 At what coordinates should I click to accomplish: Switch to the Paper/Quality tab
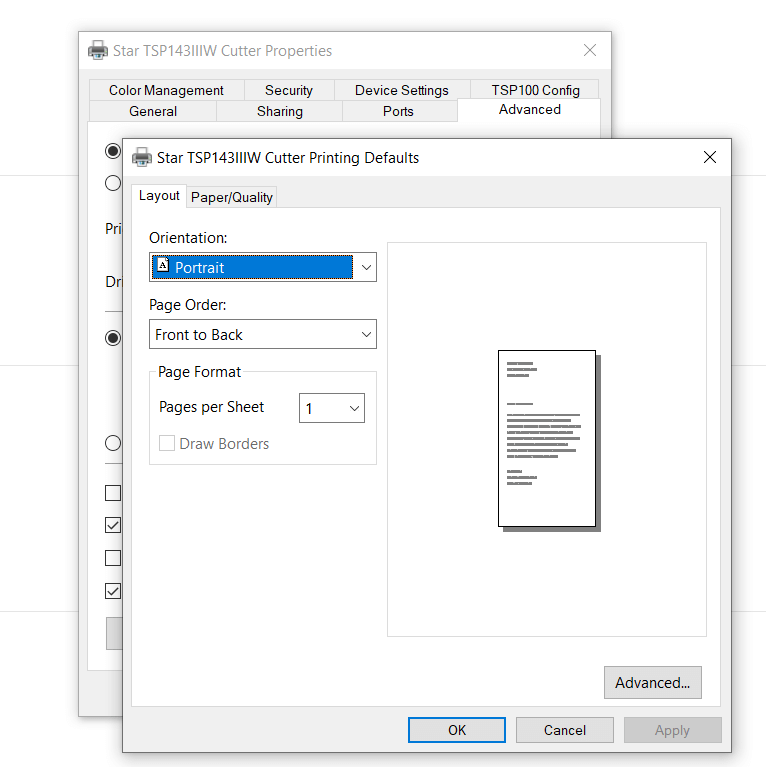(231, 197)
